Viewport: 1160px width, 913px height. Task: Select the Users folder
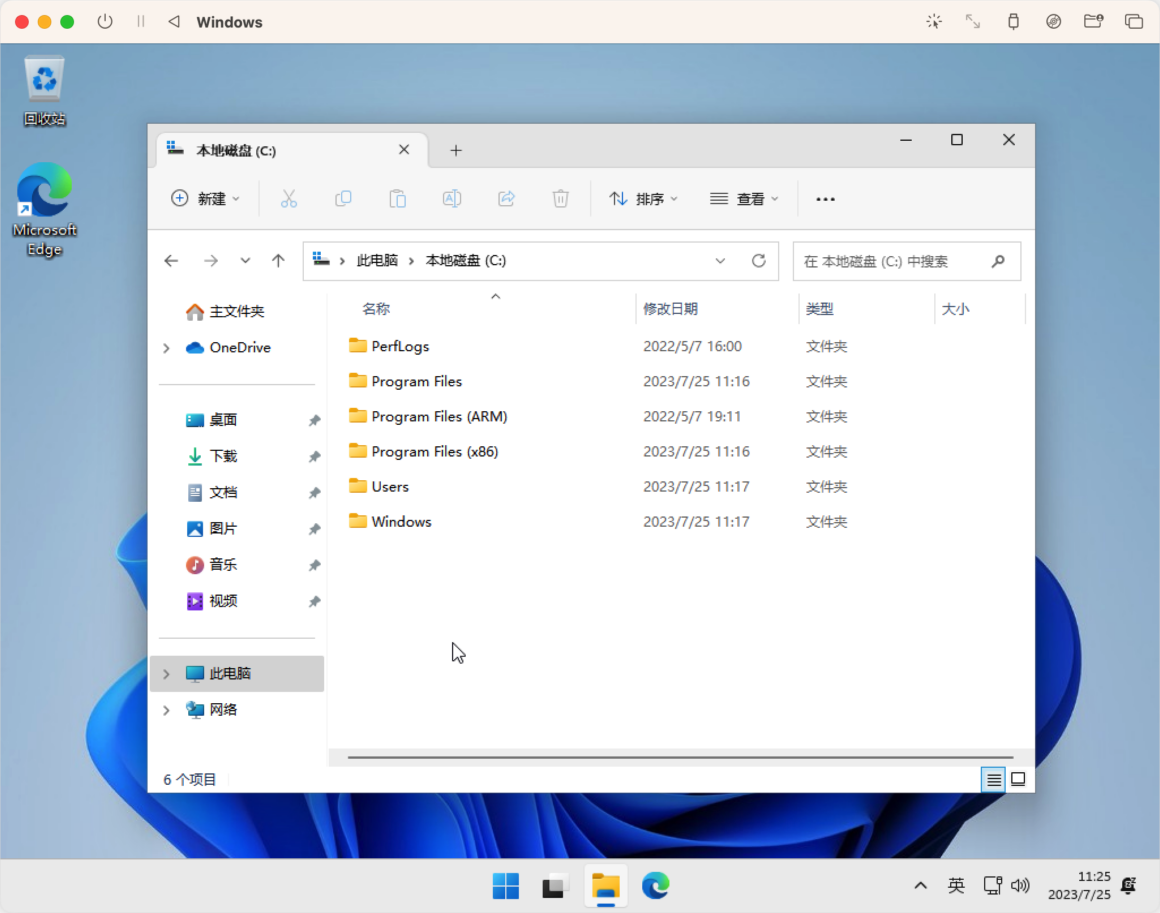click(379, 487)
